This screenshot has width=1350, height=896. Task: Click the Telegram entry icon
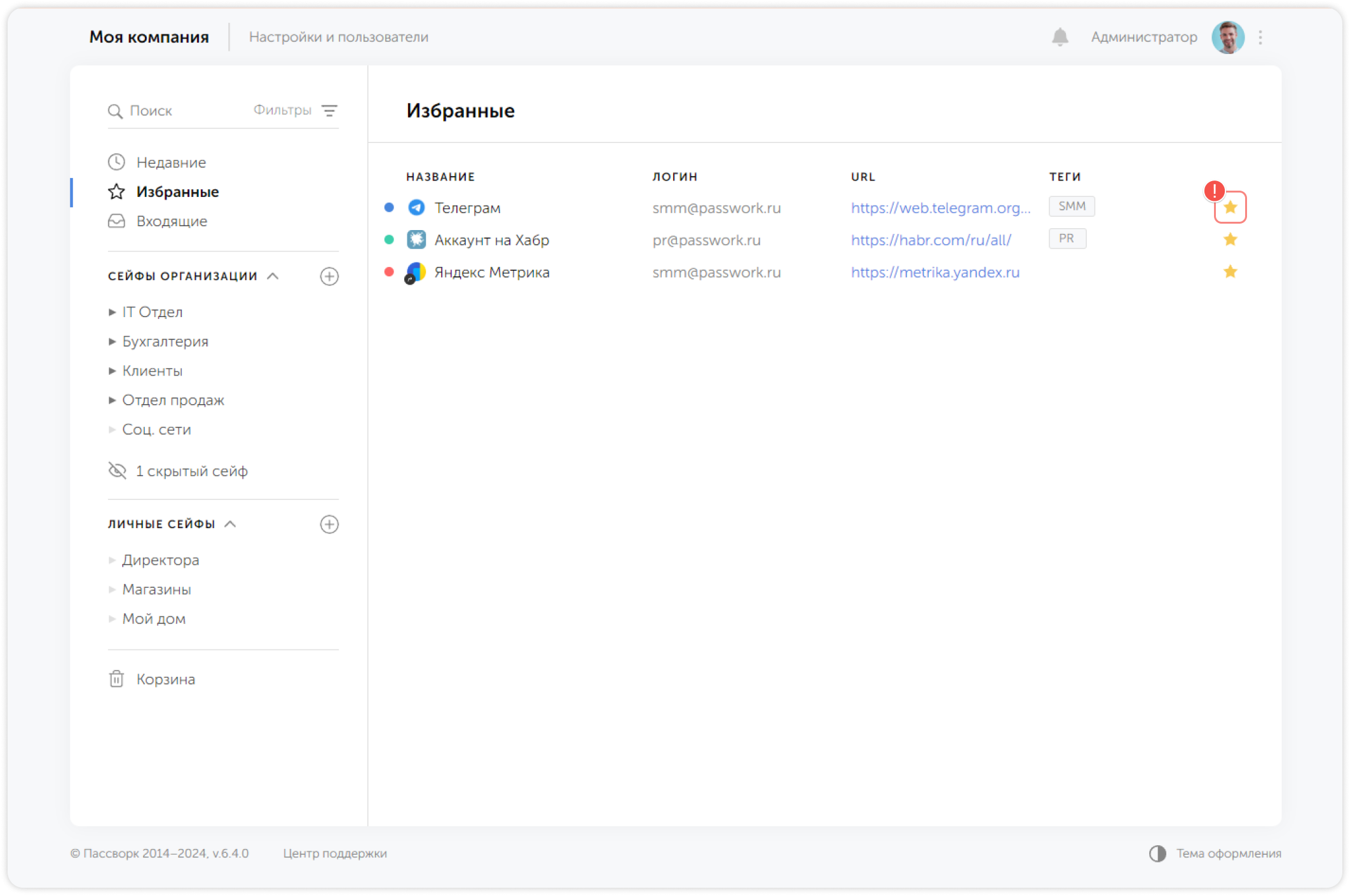click(x=416, y=207)
